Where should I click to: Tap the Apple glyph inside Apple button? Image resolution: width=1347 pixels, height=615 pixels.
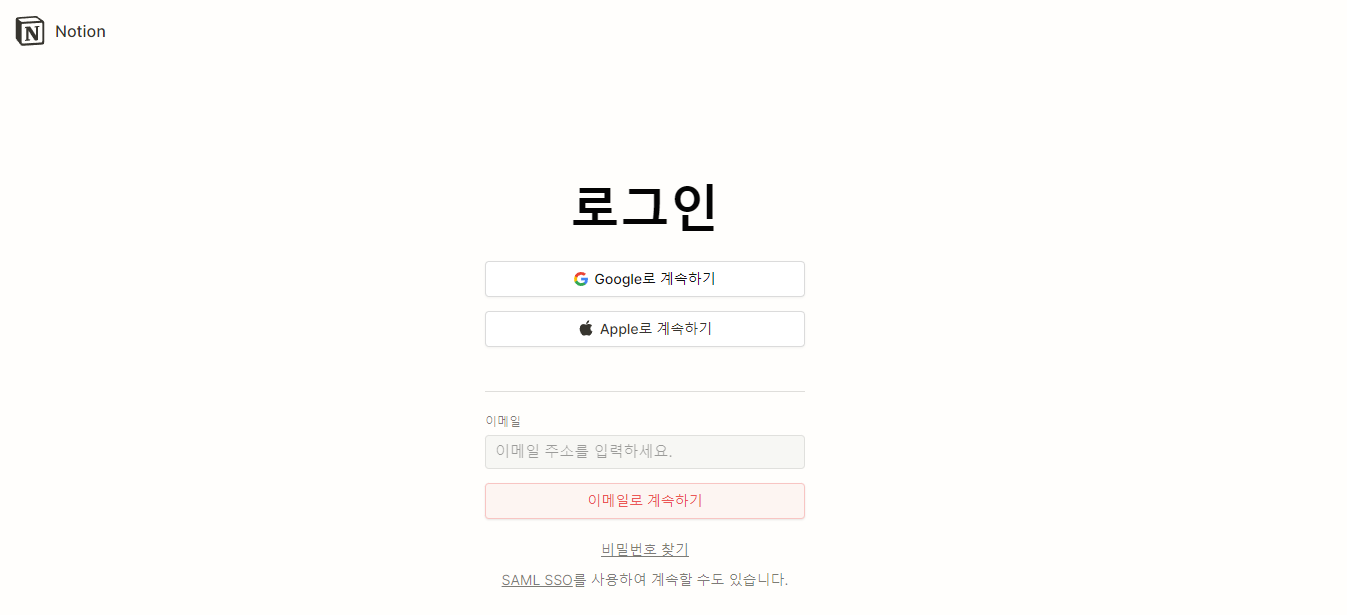click(x=586, y=328)
